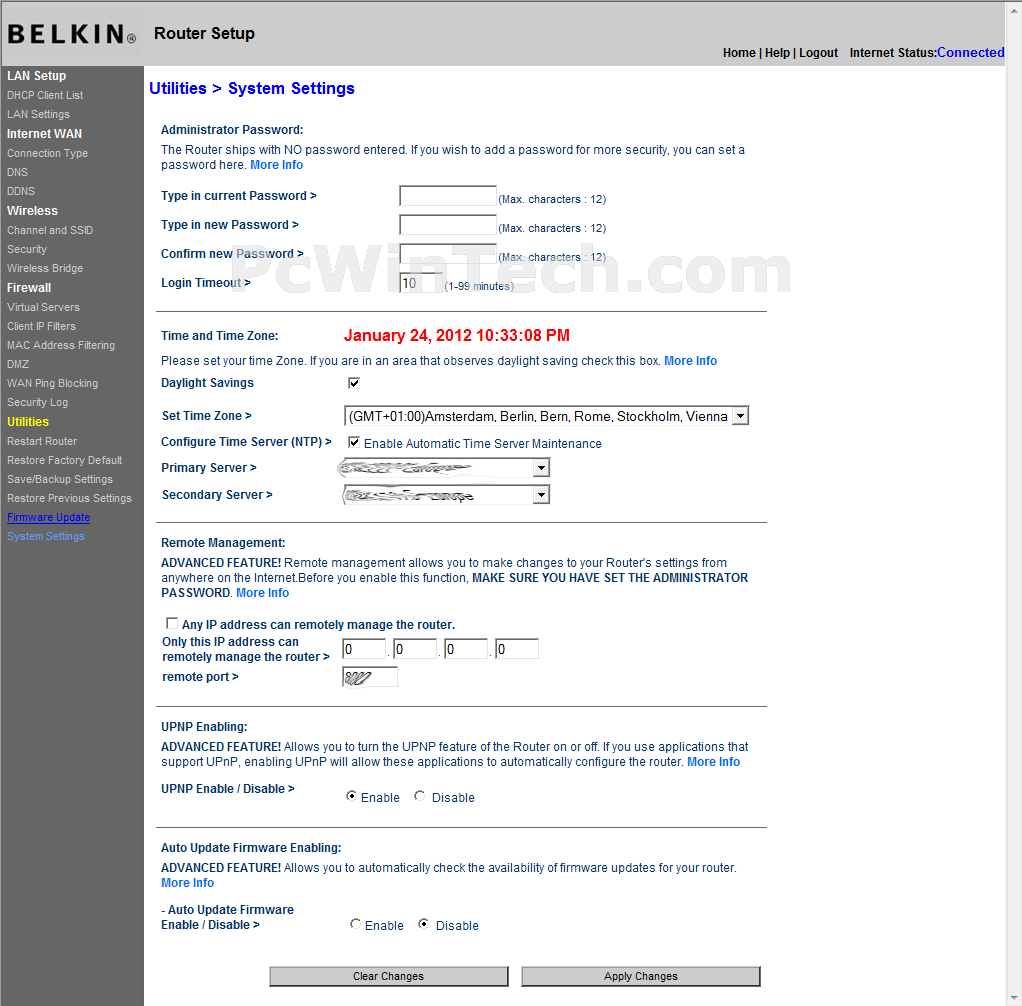The width and height of the screenshot is (1022, 1006).
Task: Click the Apply Changes button
Action: point(641,976)
